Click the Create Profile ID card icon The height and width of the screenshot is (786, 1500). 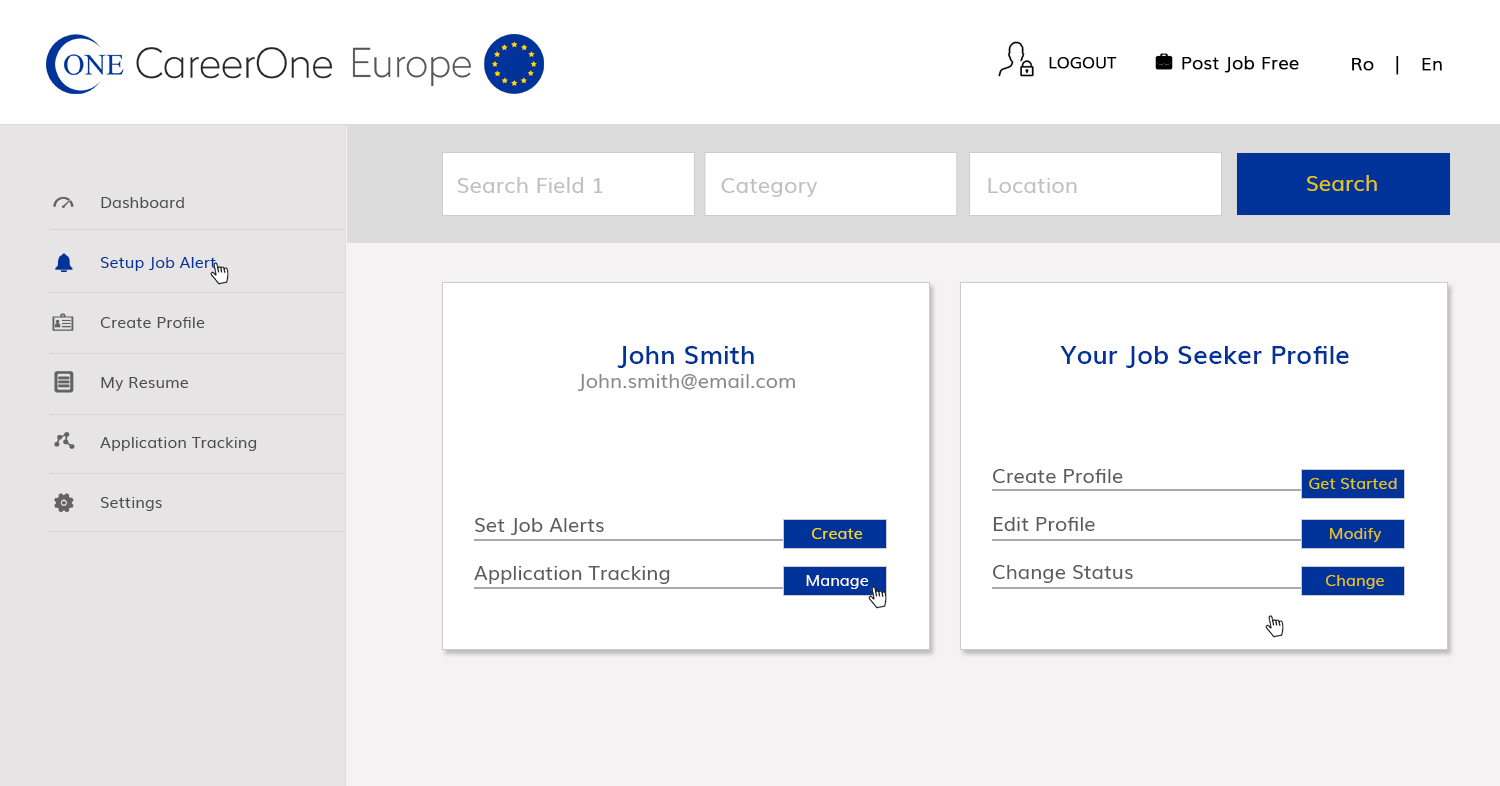pos(63,323)
